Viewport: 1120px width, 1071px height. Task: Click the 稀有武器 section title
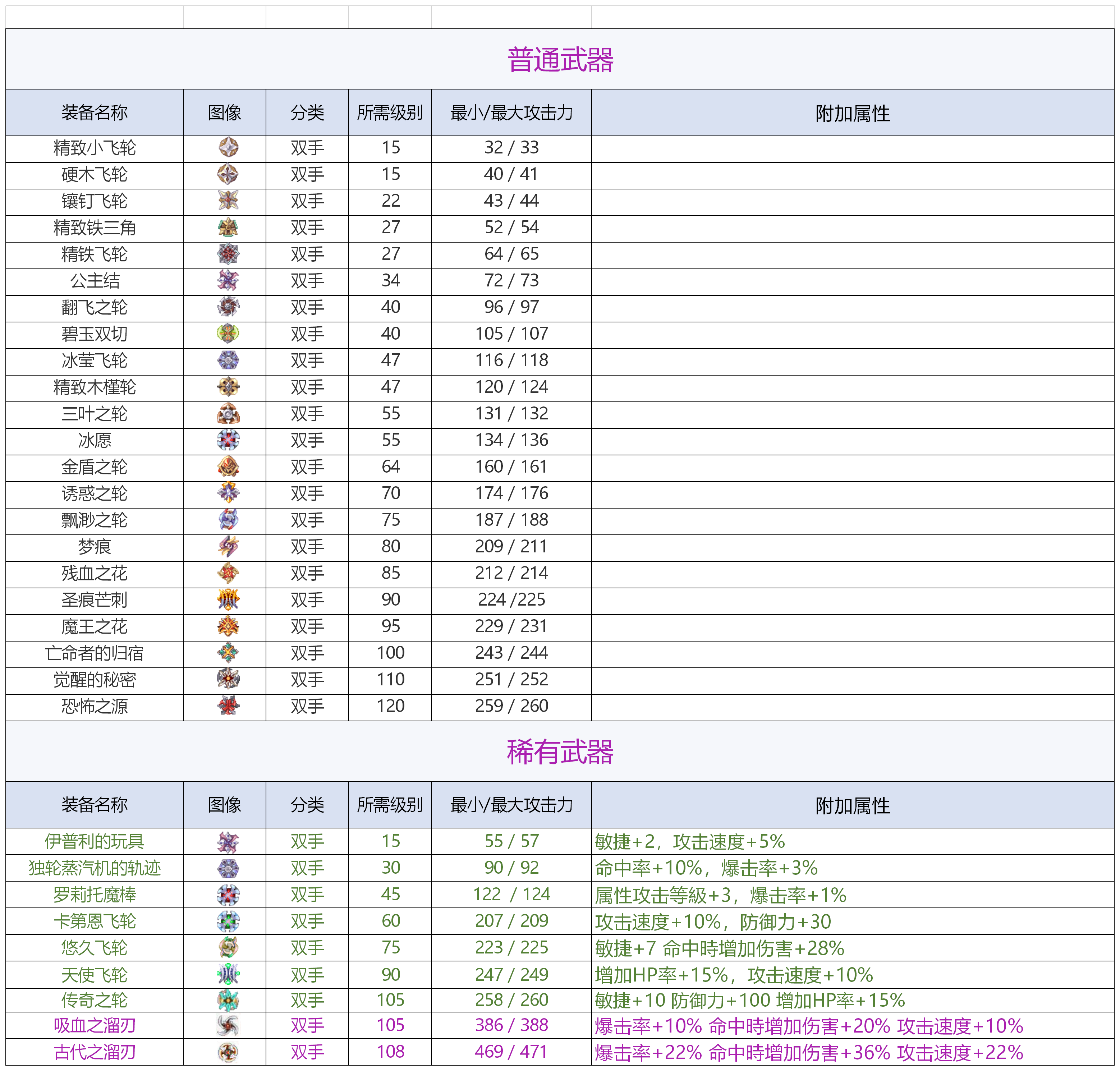559,751
